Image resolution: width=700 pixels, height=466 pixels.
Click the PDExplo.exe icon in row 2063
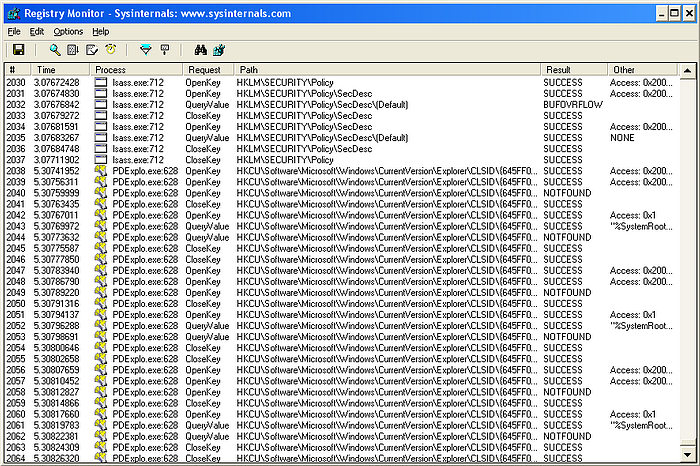click(x=101, y=447)
